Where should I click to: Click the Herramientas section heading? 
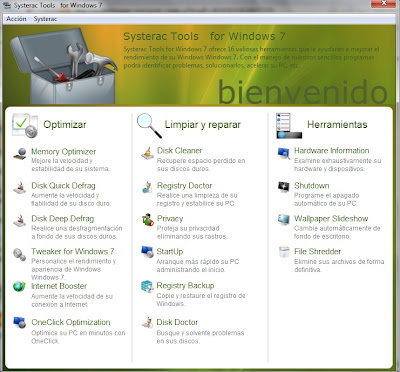pyautogui.click(x=337, y=125)
